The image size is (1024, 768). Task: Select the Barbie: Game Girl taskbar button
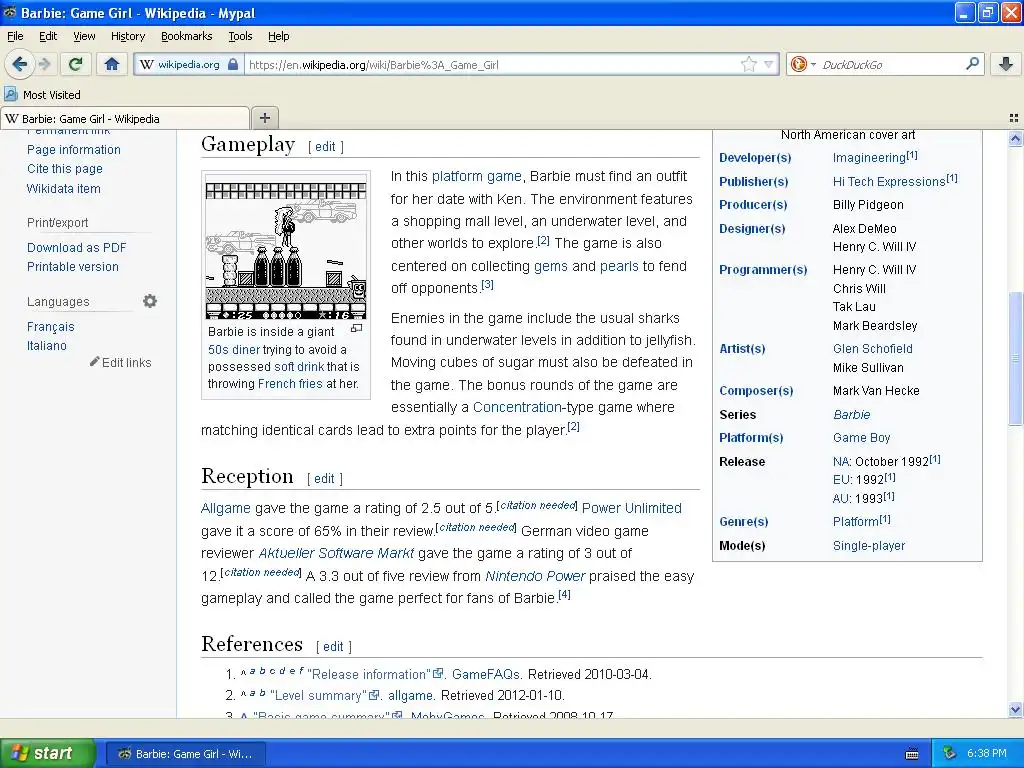185,754
